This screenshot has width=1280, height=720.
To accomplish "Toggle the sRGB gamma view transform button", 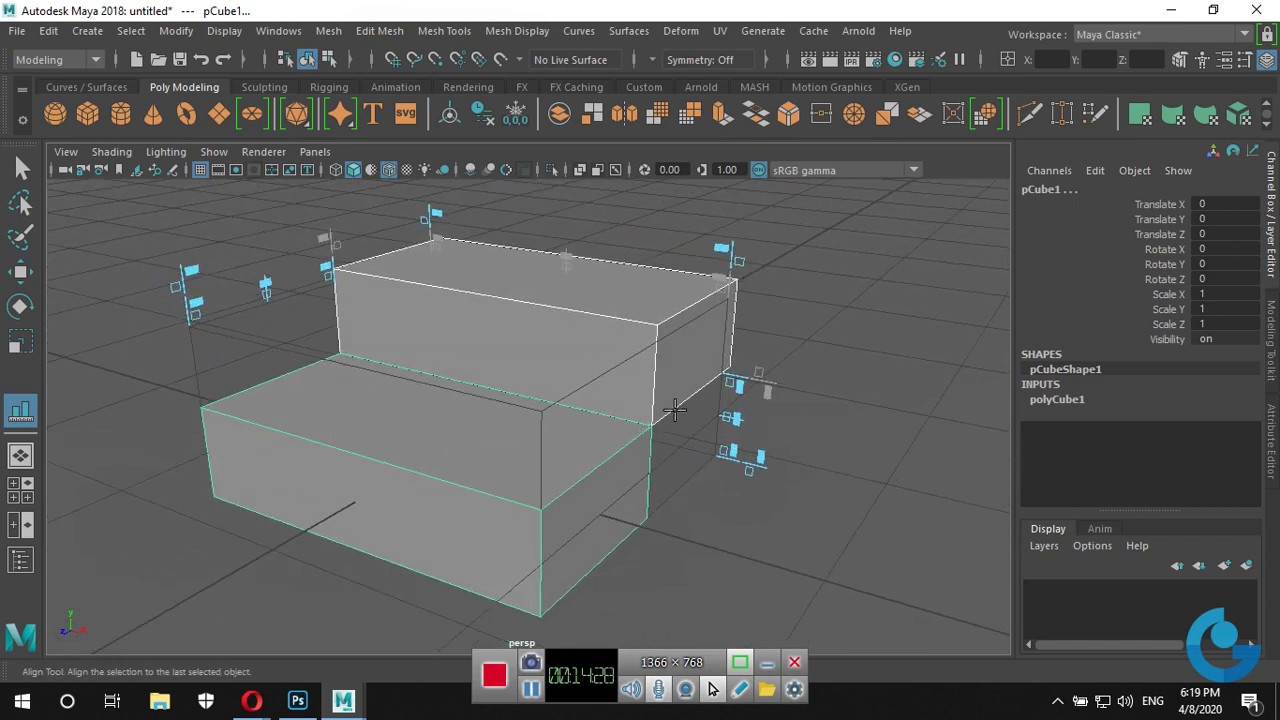I will pyautogui.click(x=759, y=170).
